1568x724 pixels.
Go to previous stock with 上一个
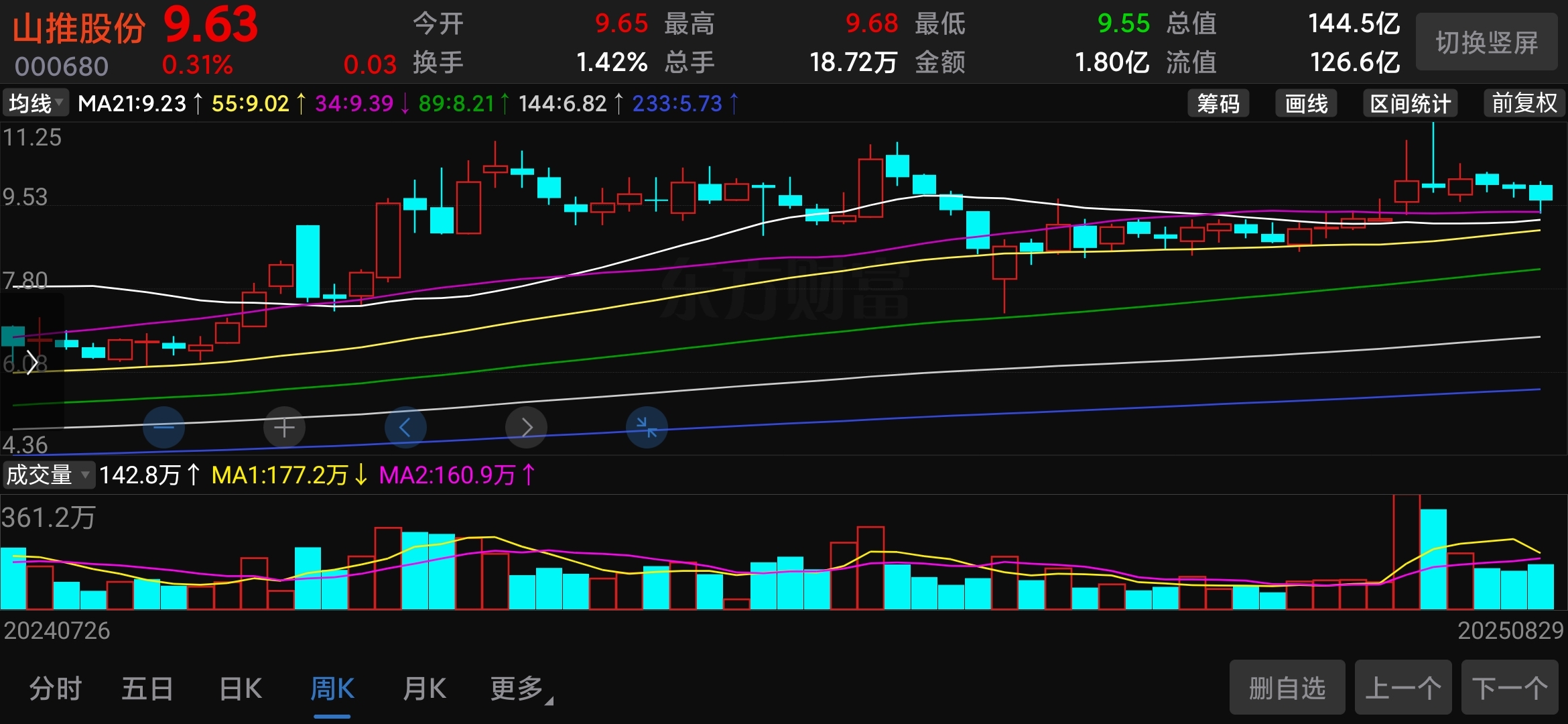coord(1403,688)
